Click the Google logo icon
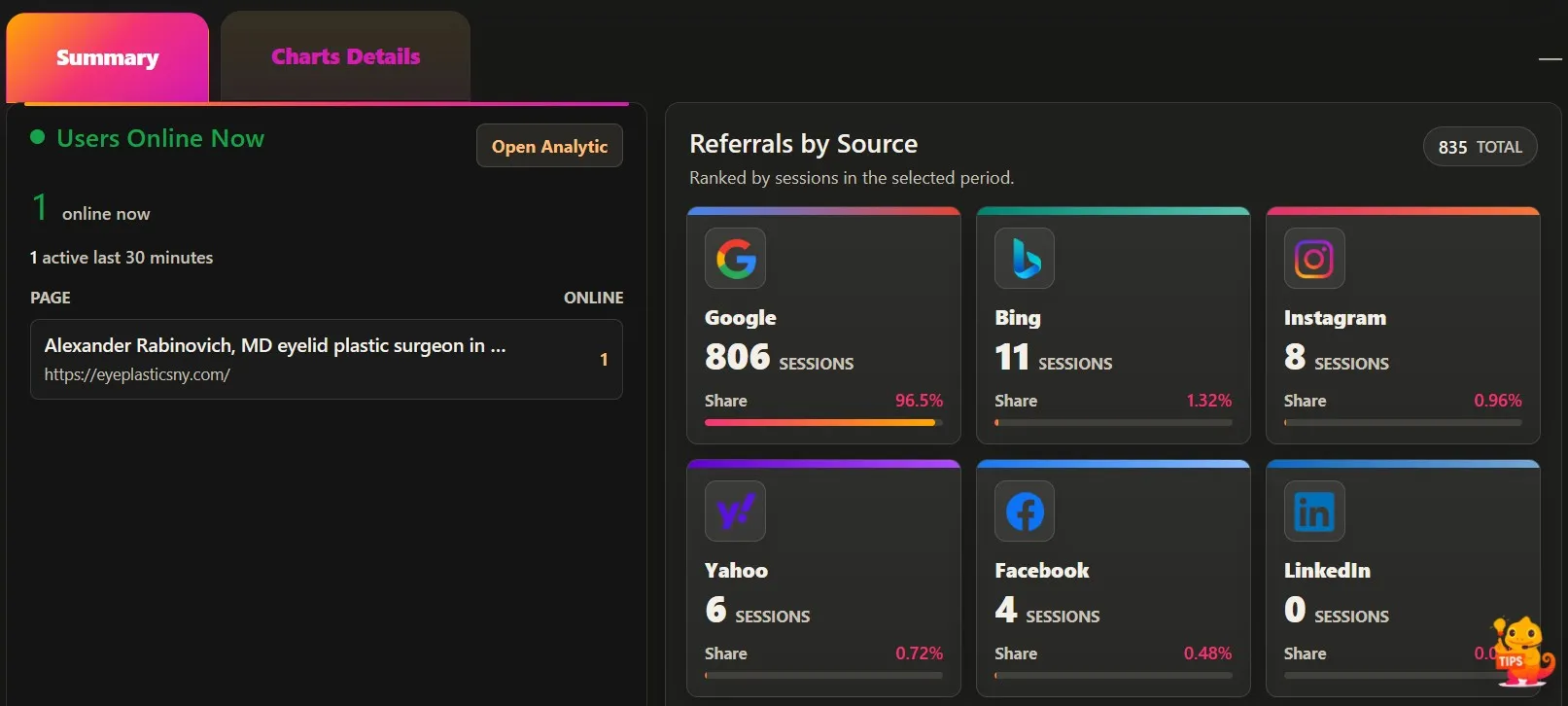Viewport: 1568px width, 706px height. 735,259
